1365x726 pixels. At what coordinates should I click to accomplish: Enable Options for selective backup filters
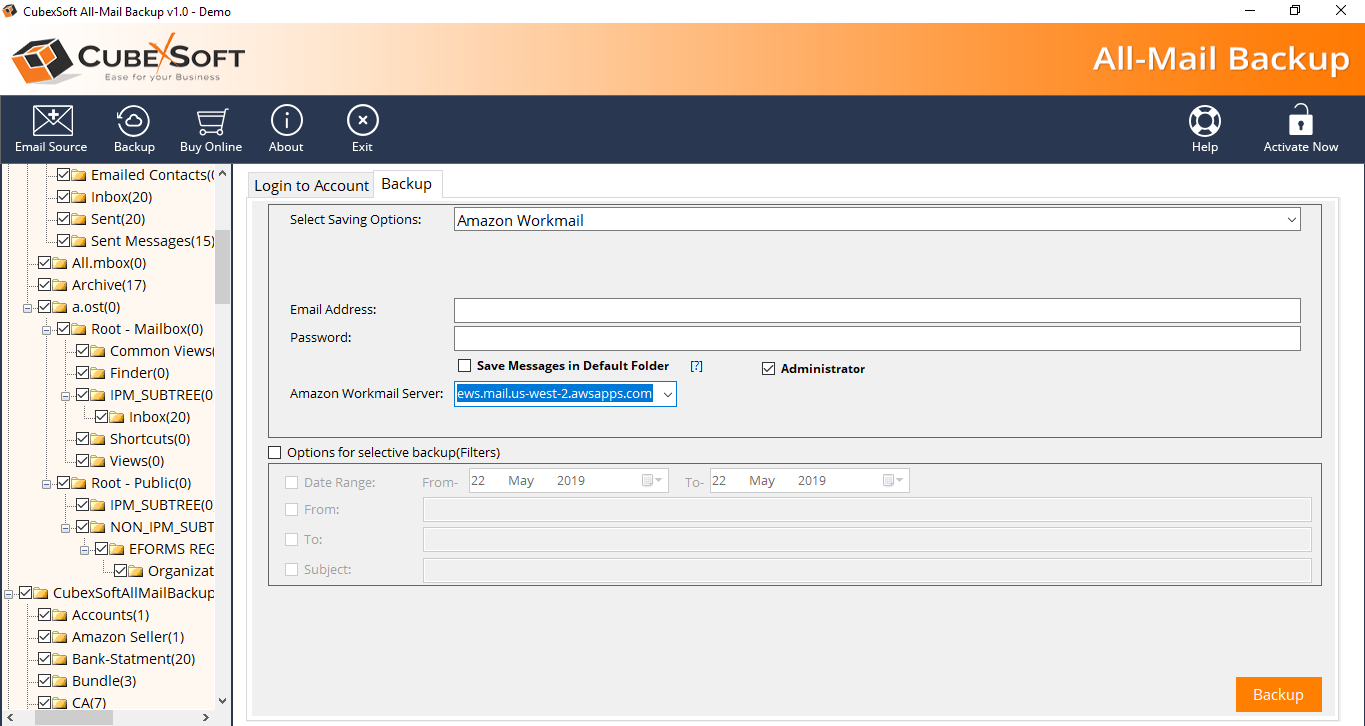[x=275, y=453]
